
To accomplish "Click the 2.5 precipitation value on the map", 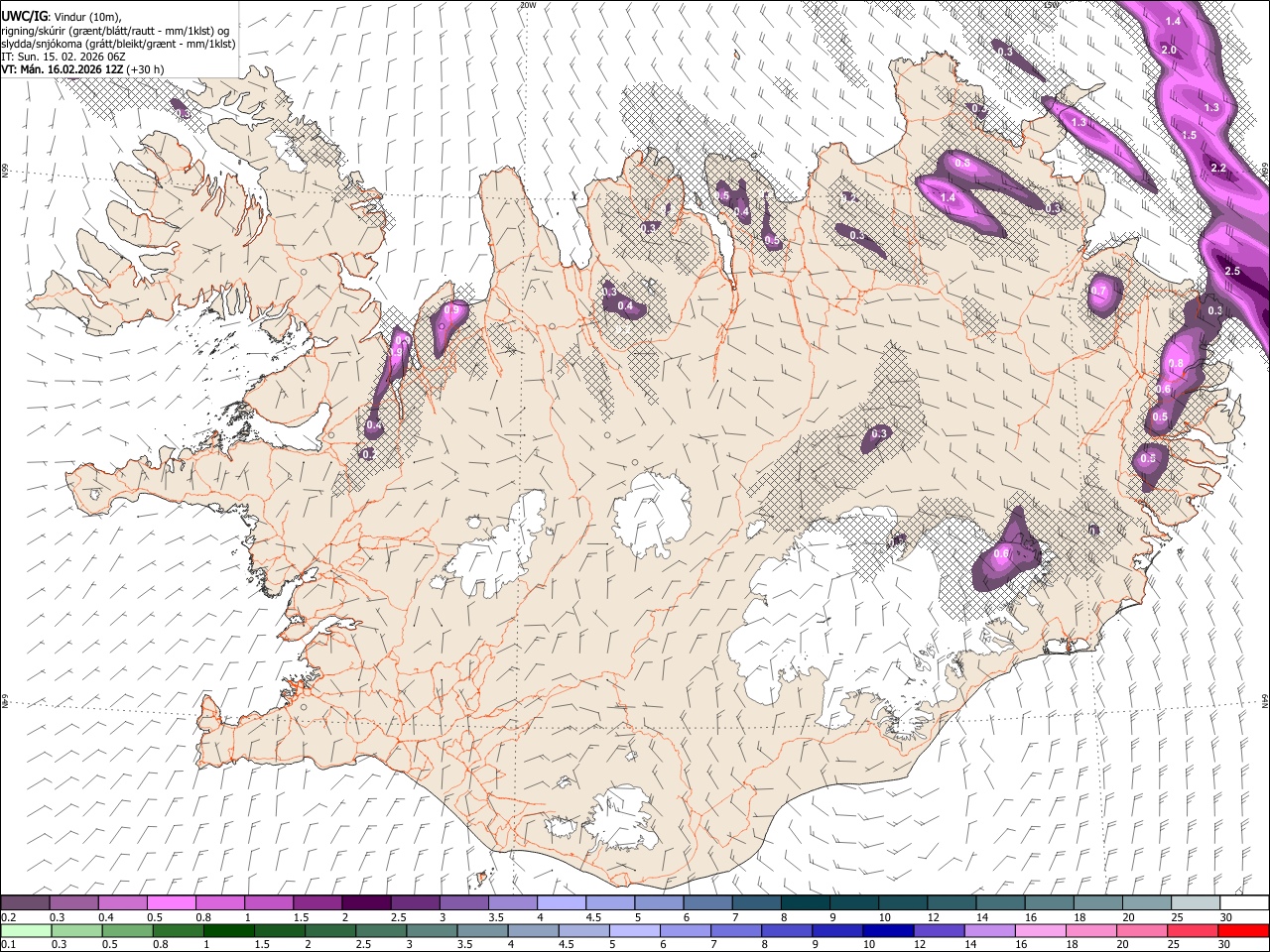I will point(1232,271).
